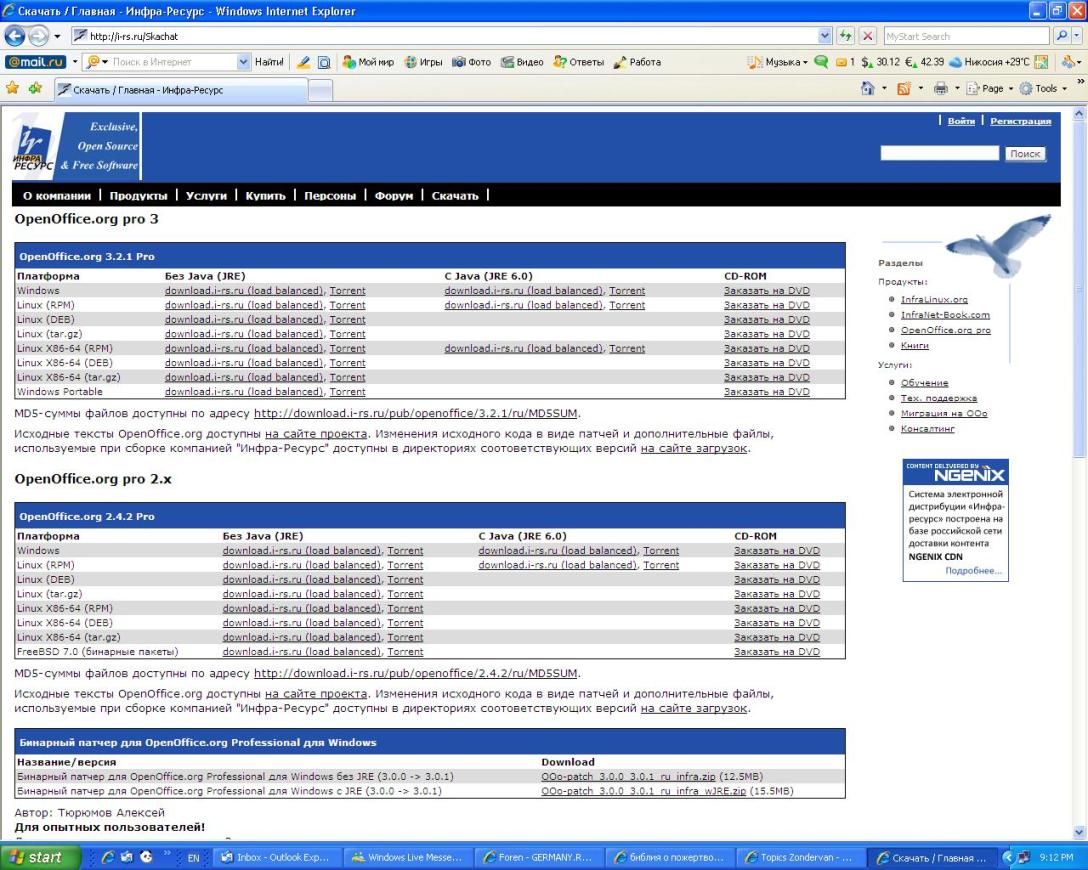1088x870 pixels.
Task: Open the Mail.ru toolbar settings wrench dropdown
Action: (1071, 62)
